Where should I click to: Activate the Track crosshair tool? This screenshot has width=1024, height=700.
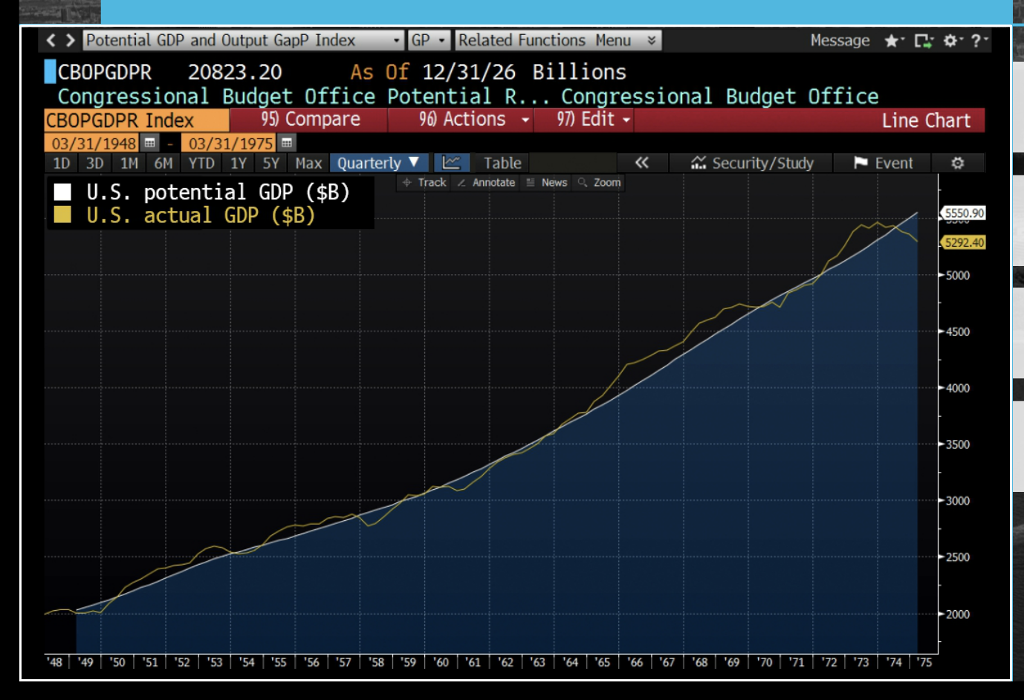coord(424,182)
